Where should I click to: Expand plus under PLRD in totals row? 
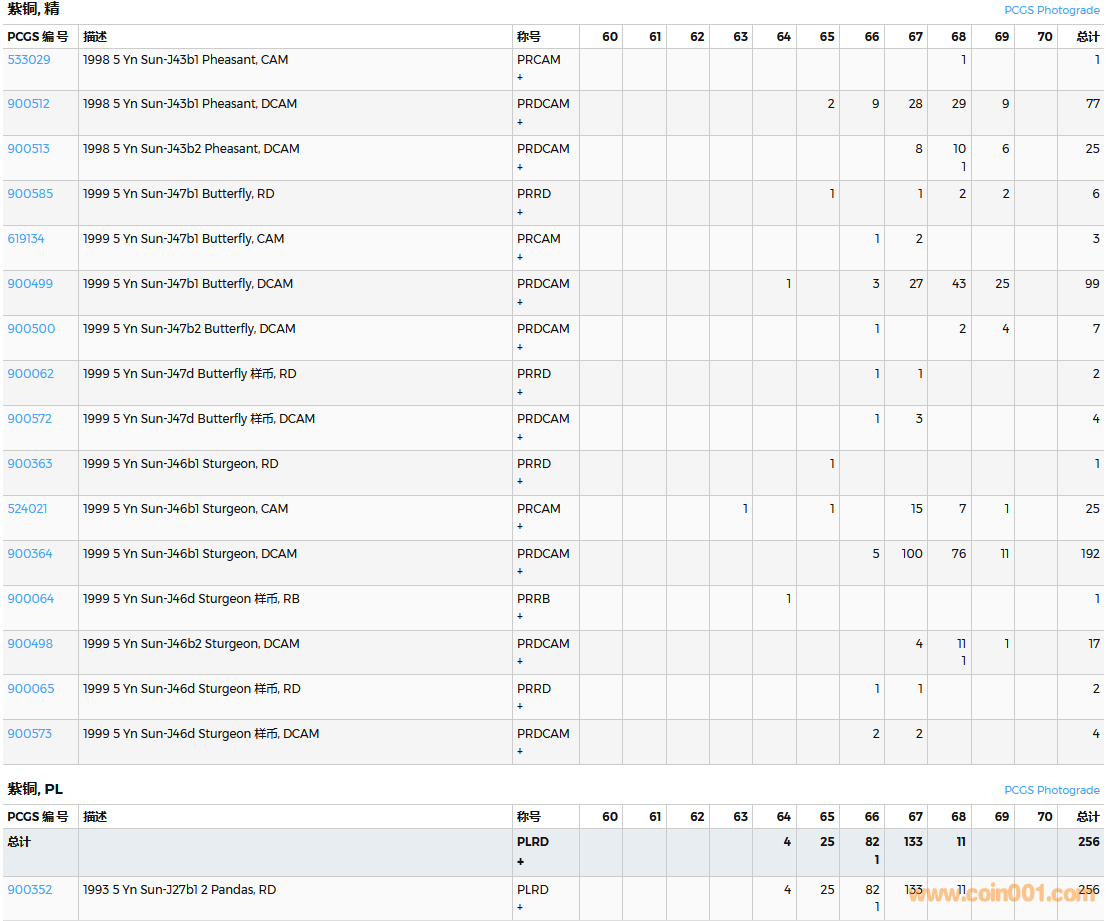(x=520, y=861)
